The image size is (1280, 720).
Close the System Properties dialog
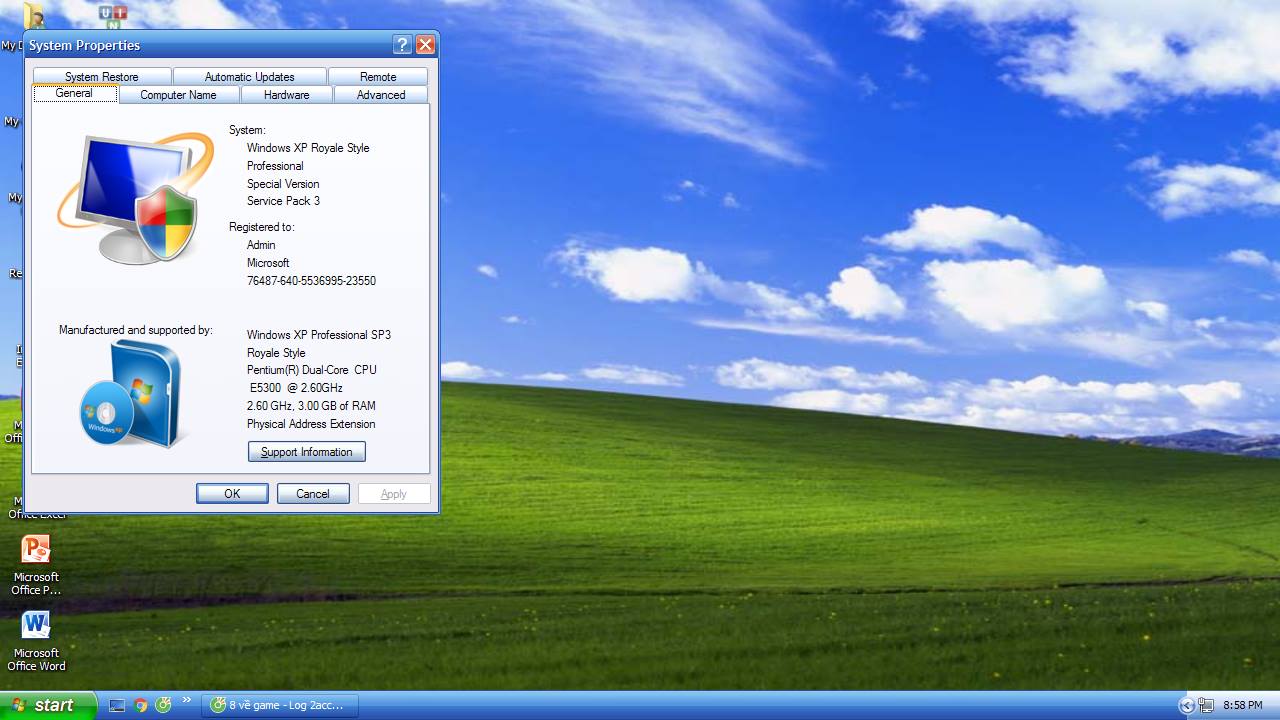[425, 45]
